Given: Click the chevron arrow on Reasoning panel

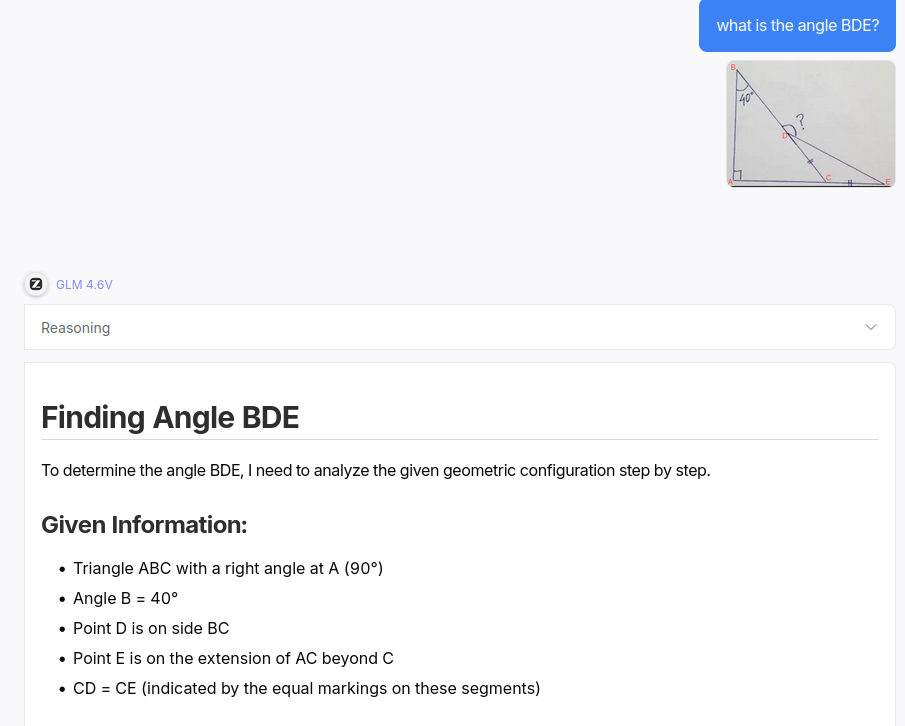Looking at the screenshot, I should pos(870,328).
